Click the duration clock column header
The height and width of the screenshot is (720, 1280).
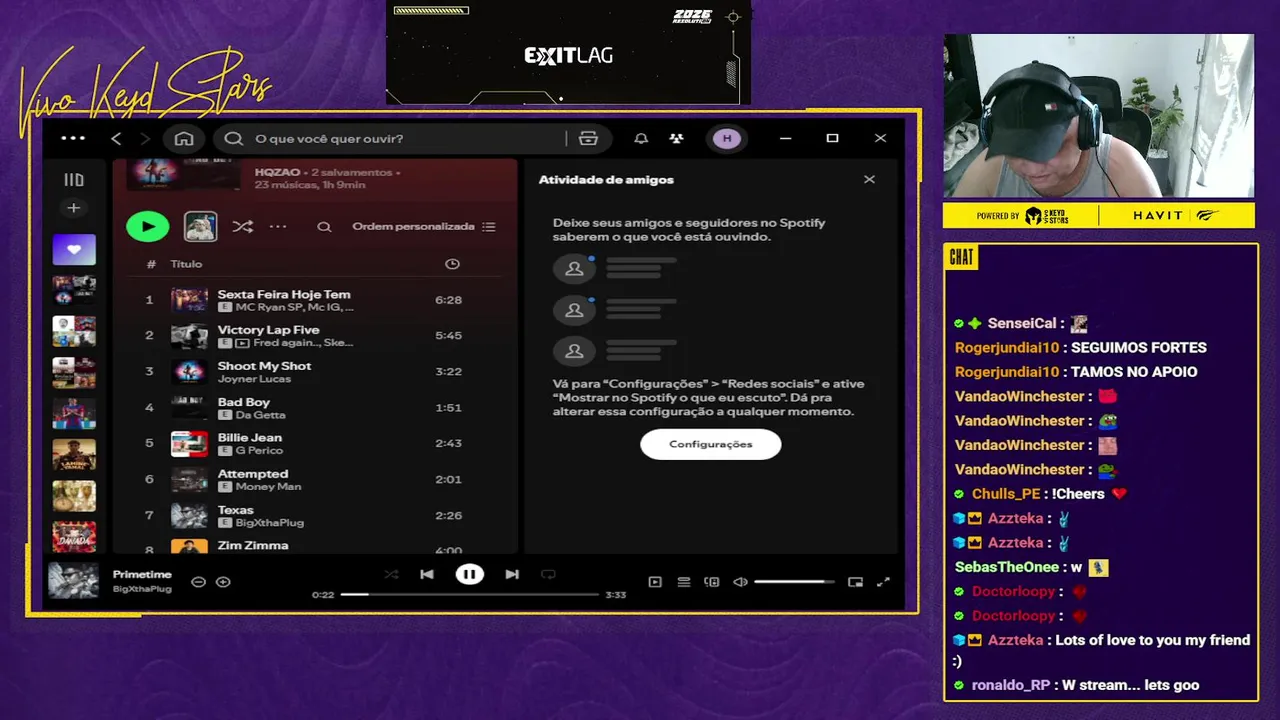coord(452,264)
